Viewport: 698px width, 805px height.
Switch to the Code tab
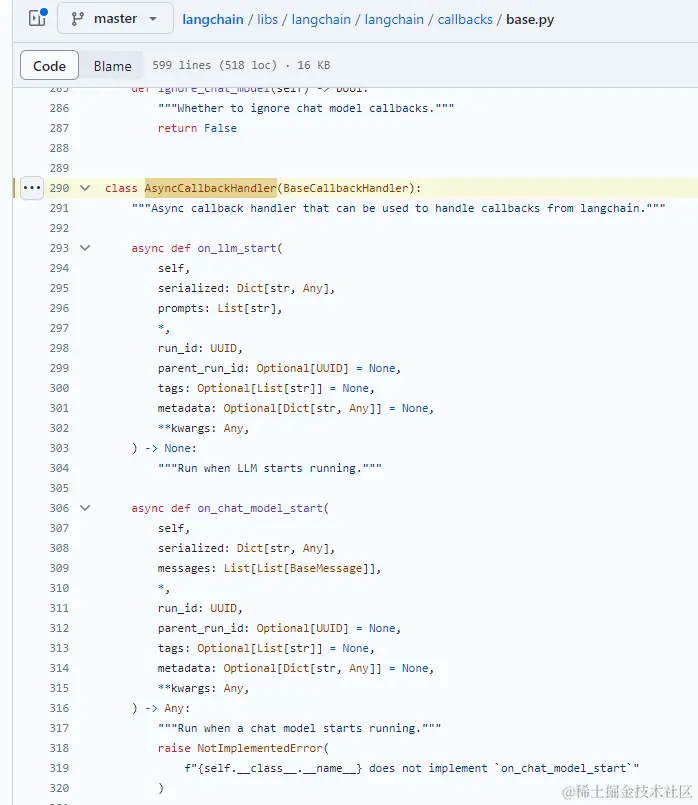[x=49, y=65]
